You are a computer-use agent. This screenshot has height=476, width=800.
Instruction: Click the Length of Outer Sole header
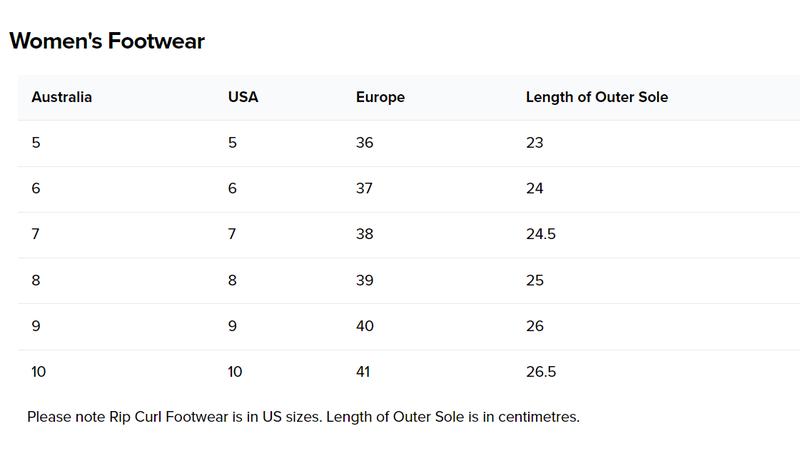[597, 97]
